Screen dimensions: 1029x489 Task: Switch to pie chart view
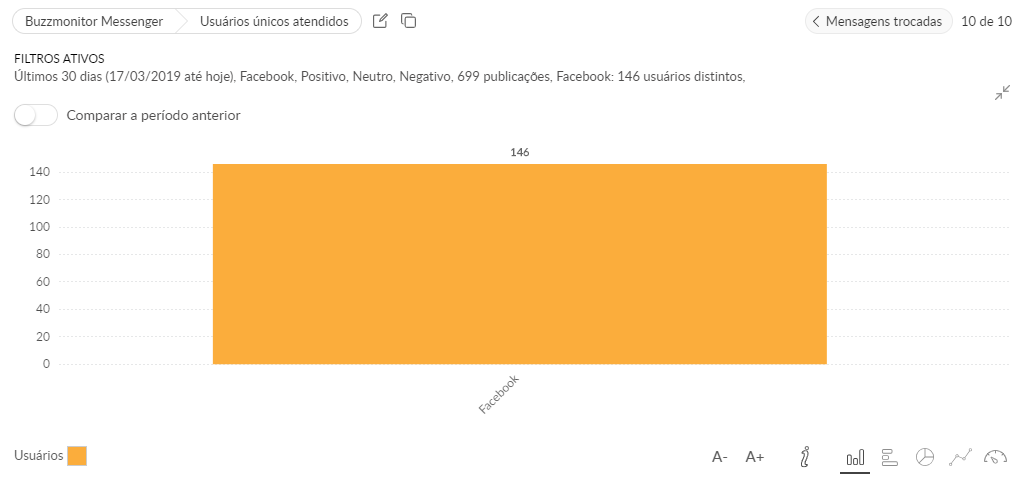click(925, 457)
